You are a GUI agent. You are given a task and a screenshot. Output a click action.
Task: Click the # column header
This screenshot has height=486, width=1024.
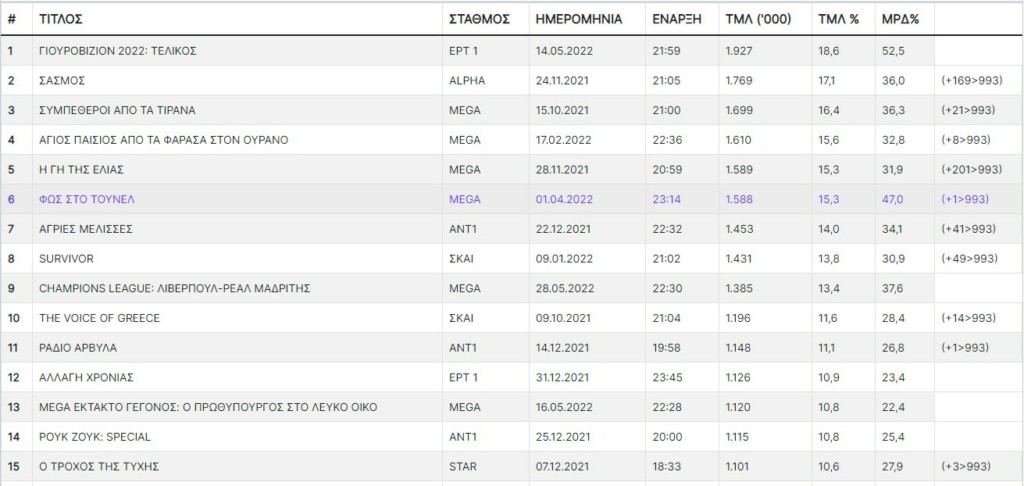pyautogui.click(x=11, y=19)
